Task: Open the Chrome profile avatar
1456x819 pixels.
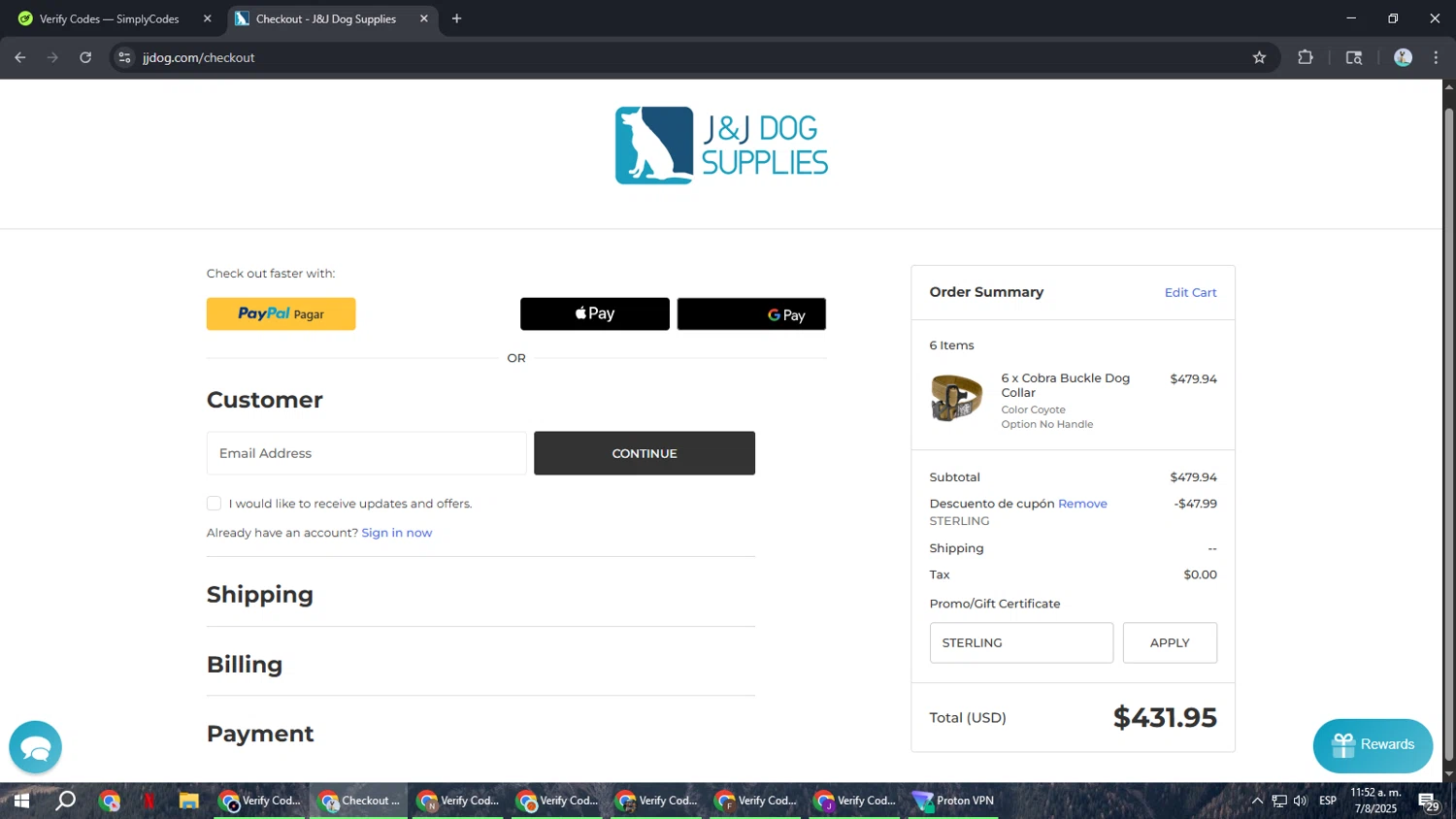Action: pos(1403,57)
